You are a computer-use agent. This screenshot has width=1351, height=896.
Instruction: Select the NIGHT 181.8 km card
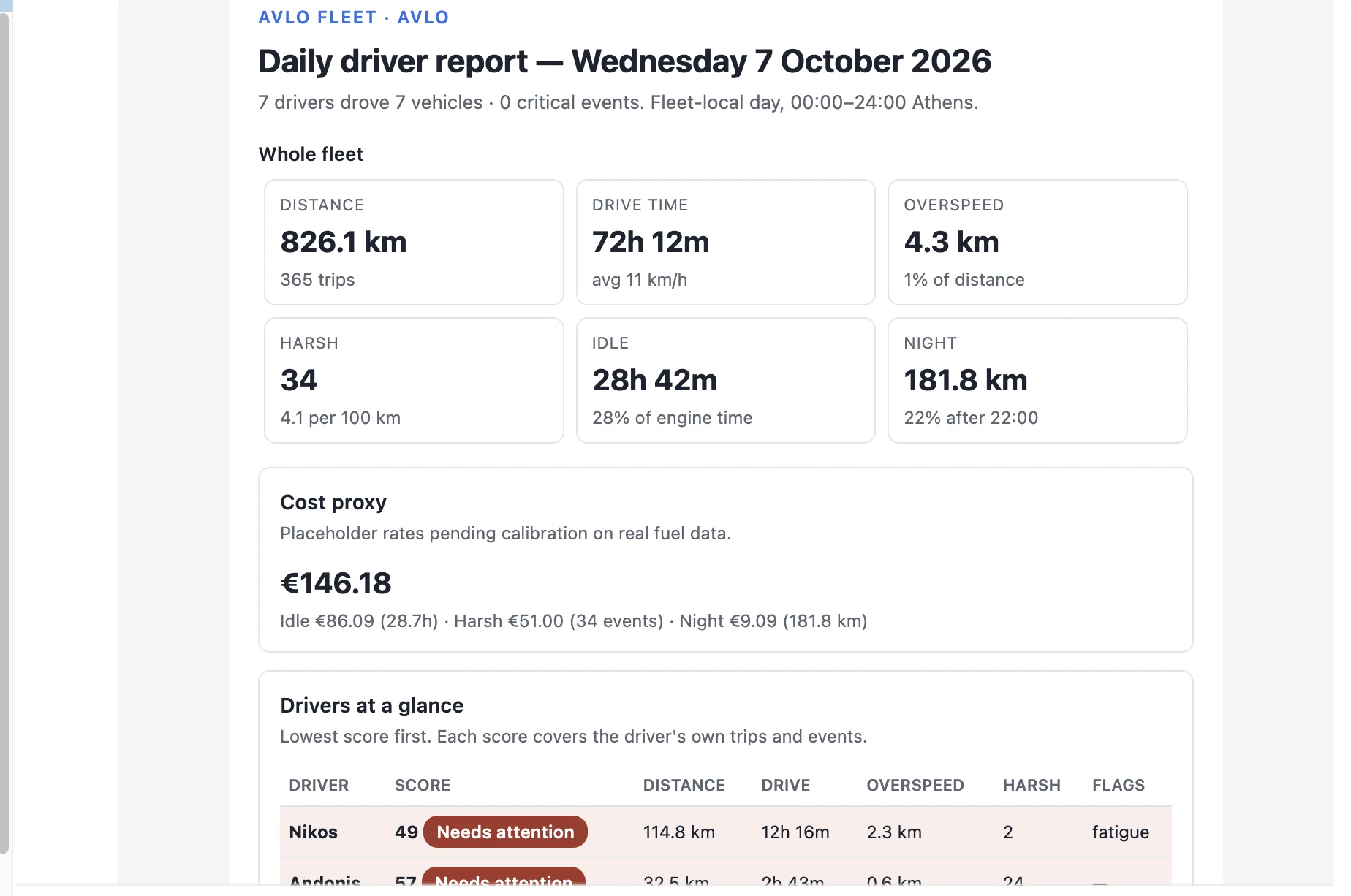1037,380
